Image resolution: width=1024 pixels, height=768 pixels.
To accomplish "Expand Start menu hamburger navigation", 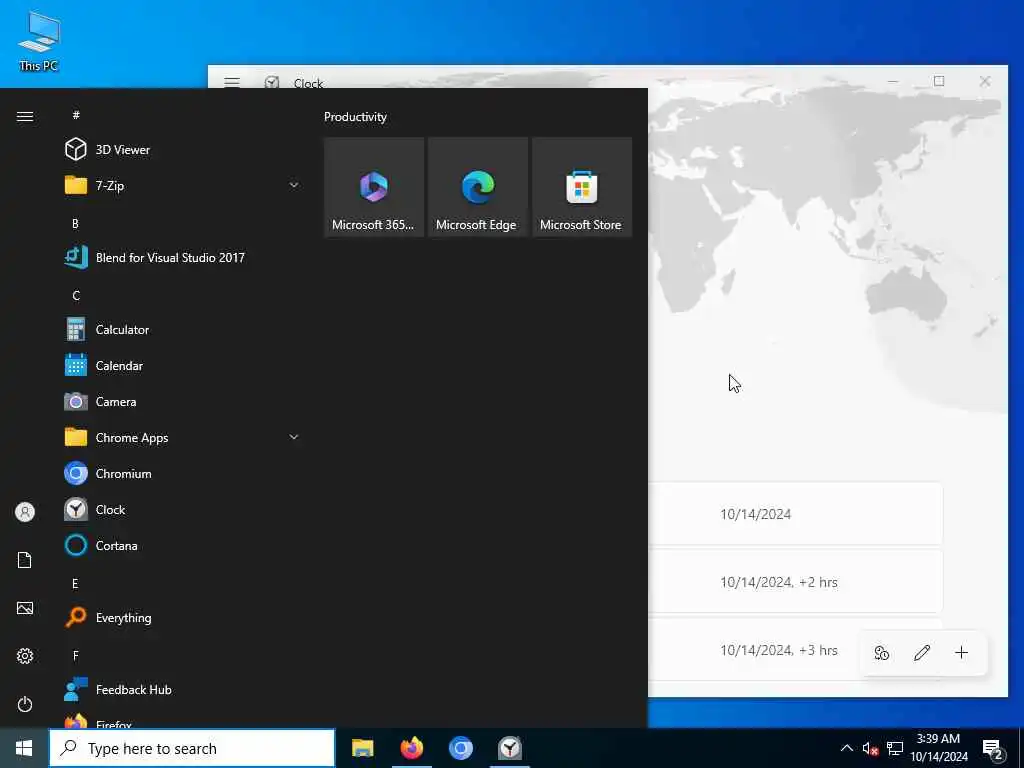I will 25,116.
